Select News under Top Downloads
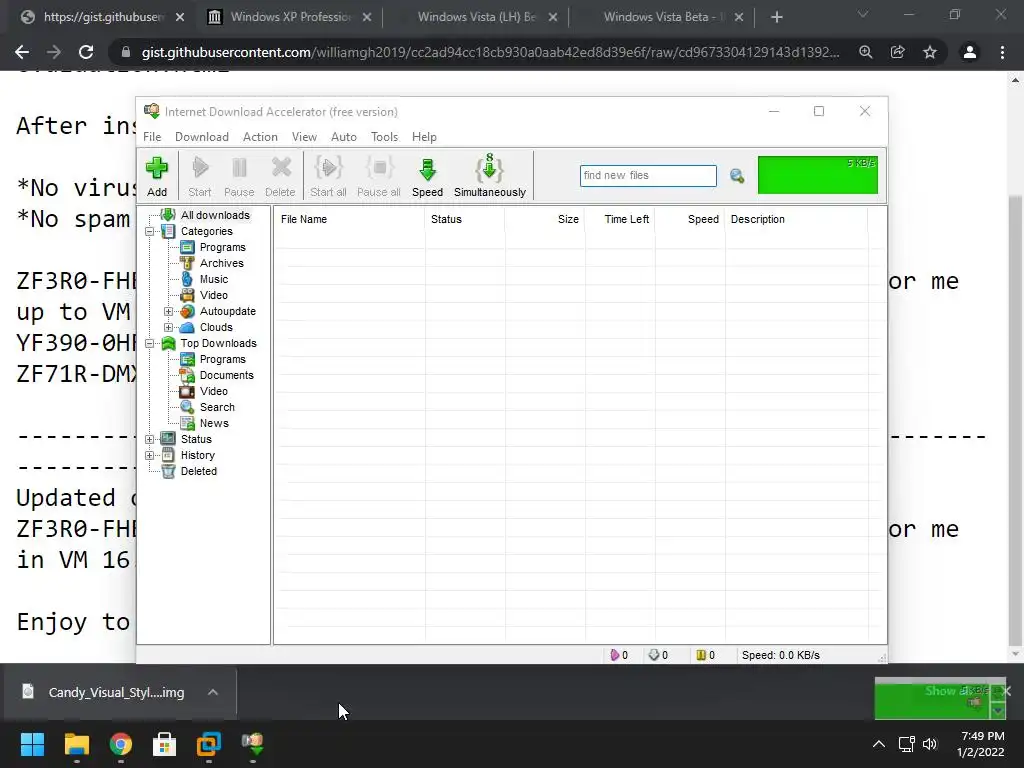Screen dimensions: 1024x768 [x=214, y=423]
